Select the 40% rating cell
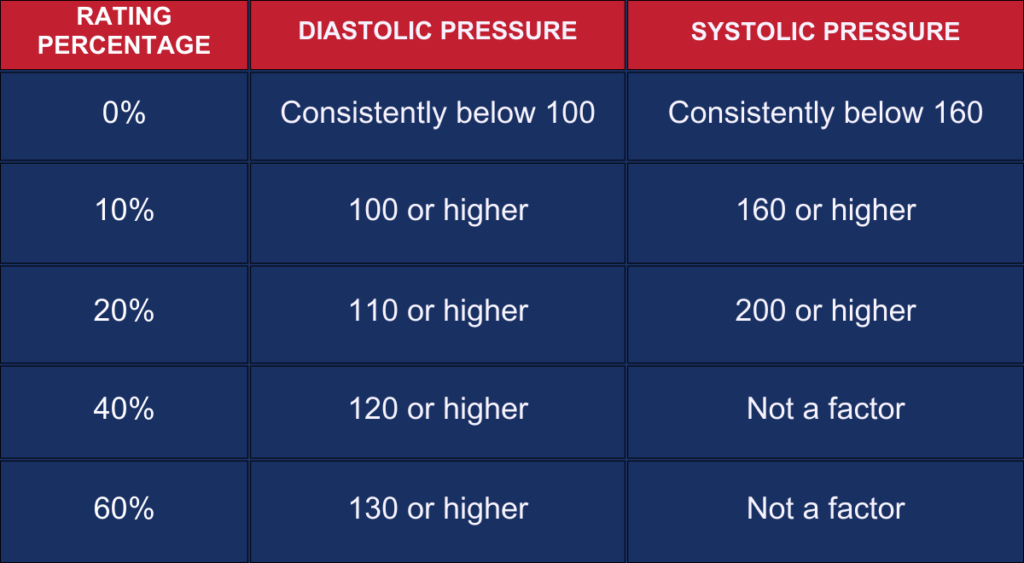Image resolution: width=1024 pixels, height=563 pixels. (124, 409)
